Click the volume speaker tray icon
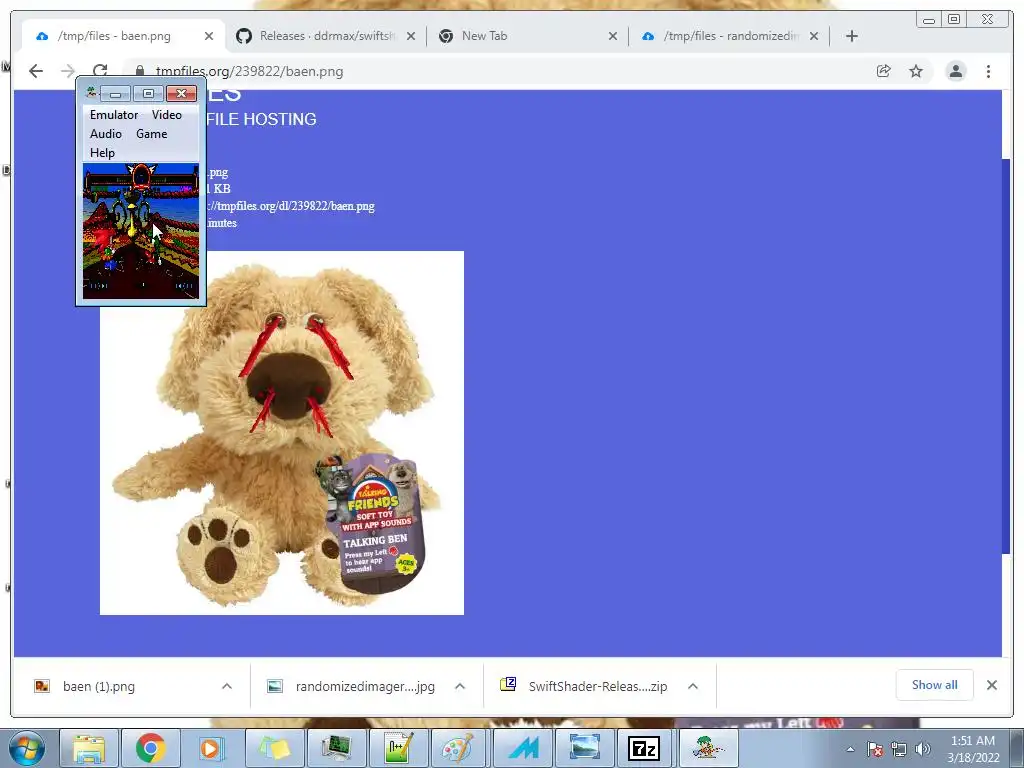Viewport: 1024px width, 768px height. [x=923, y=749]
